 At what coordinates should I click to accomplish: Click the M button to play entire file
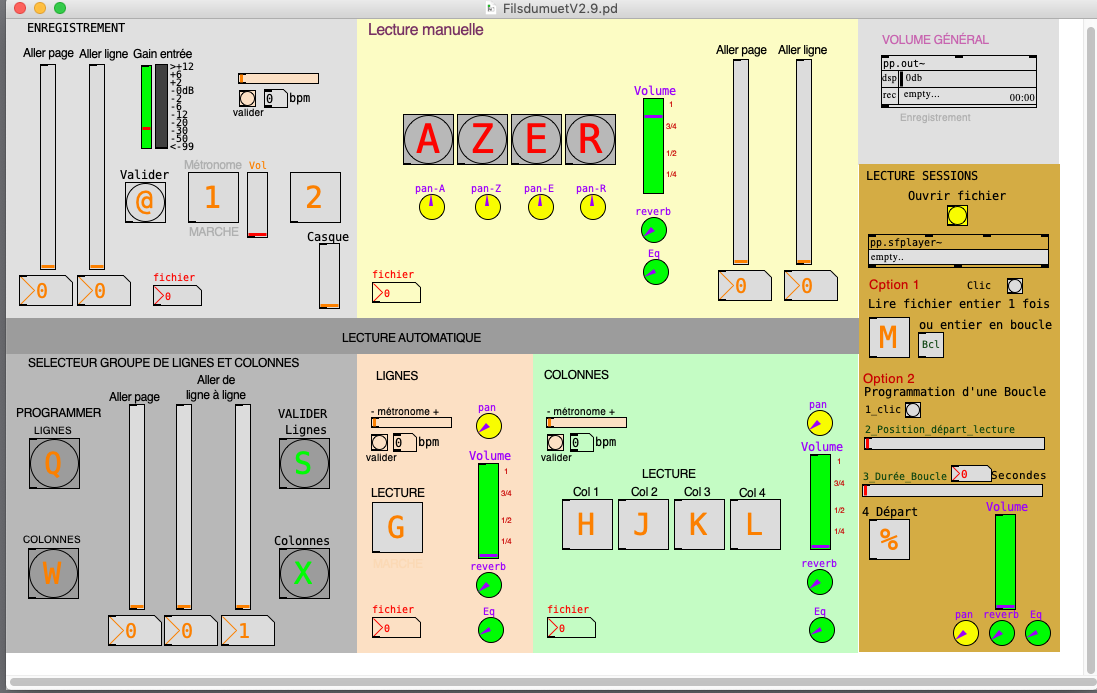point(888,337)
